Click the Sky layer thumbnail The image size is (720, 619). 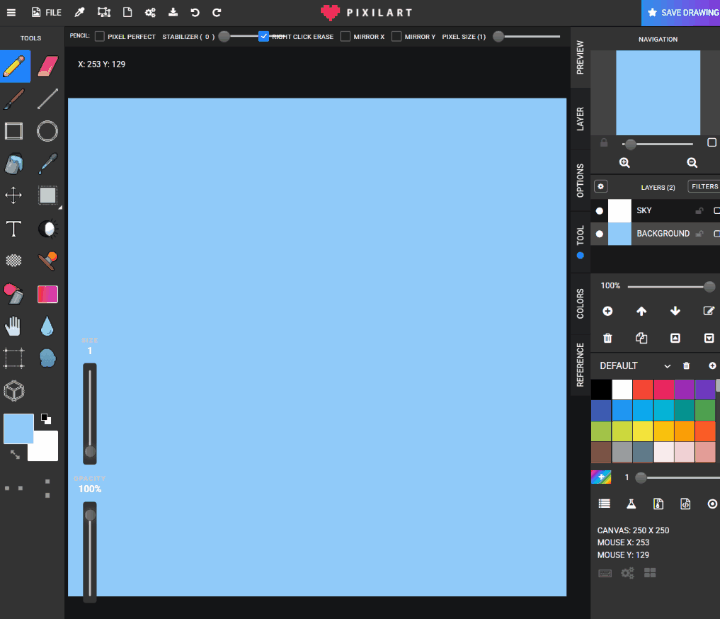tap(619, 211)
